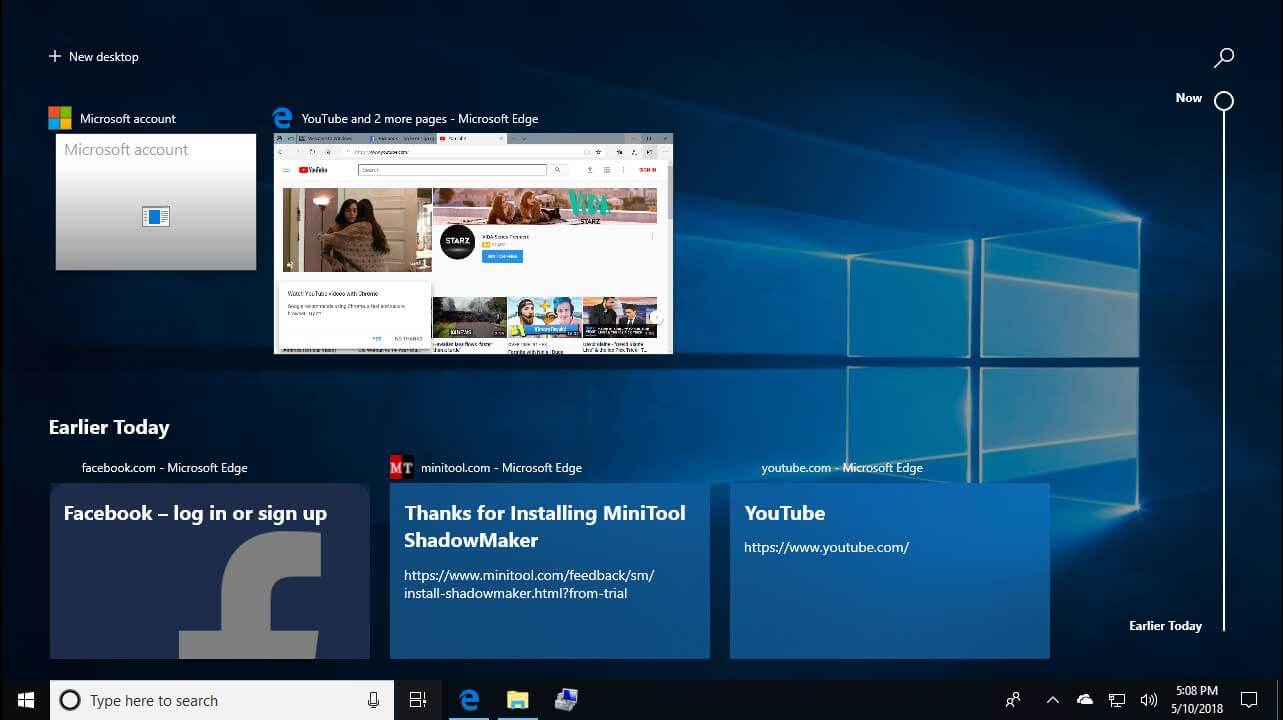The width and height of the screenshot is (1283, 720).
Task: Switch to the YouTube Microsoft Edge window
Action: point(473,244)
